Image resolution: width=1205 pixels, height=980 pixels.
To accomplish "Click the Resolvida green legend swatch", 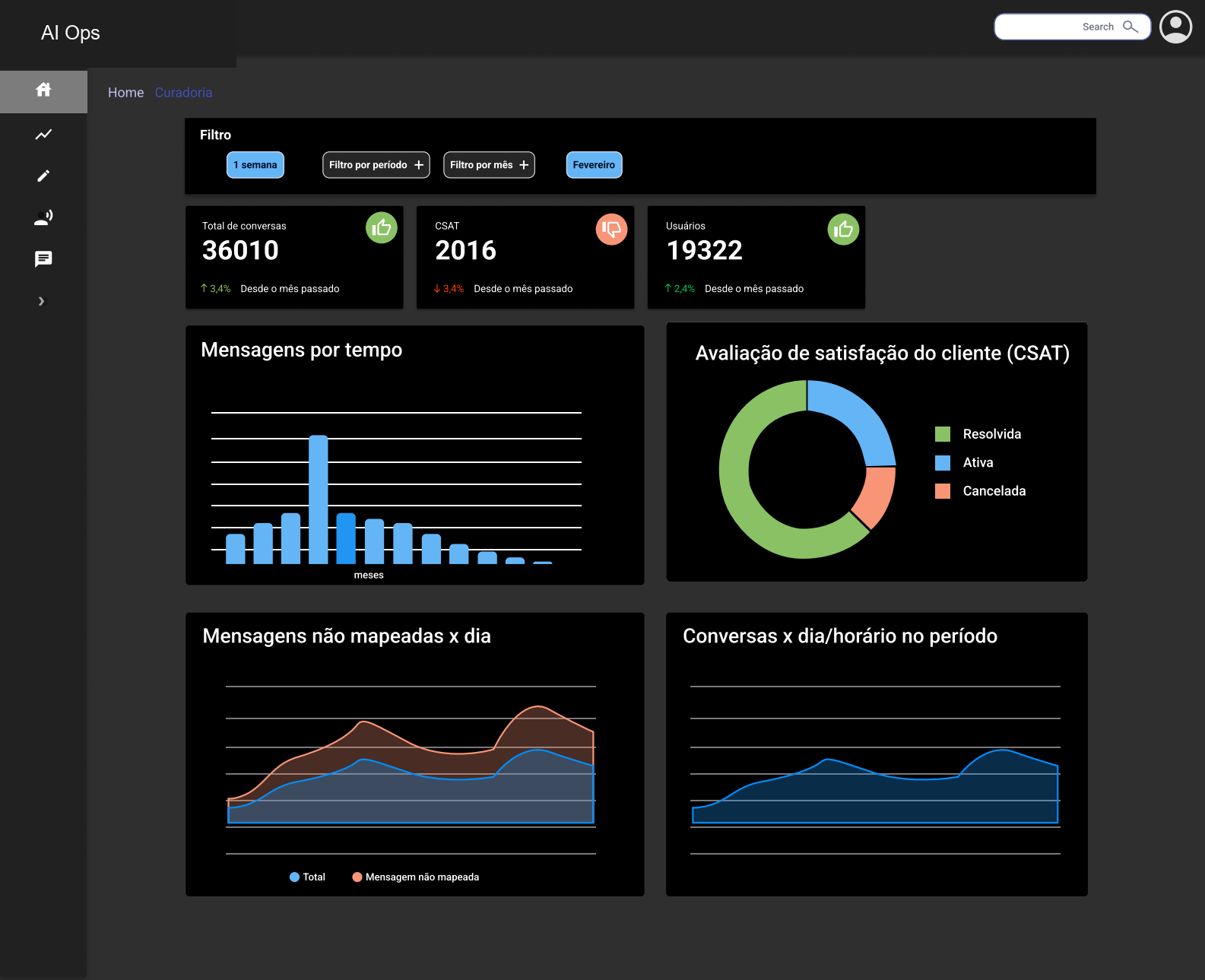I will click(943, 434).
